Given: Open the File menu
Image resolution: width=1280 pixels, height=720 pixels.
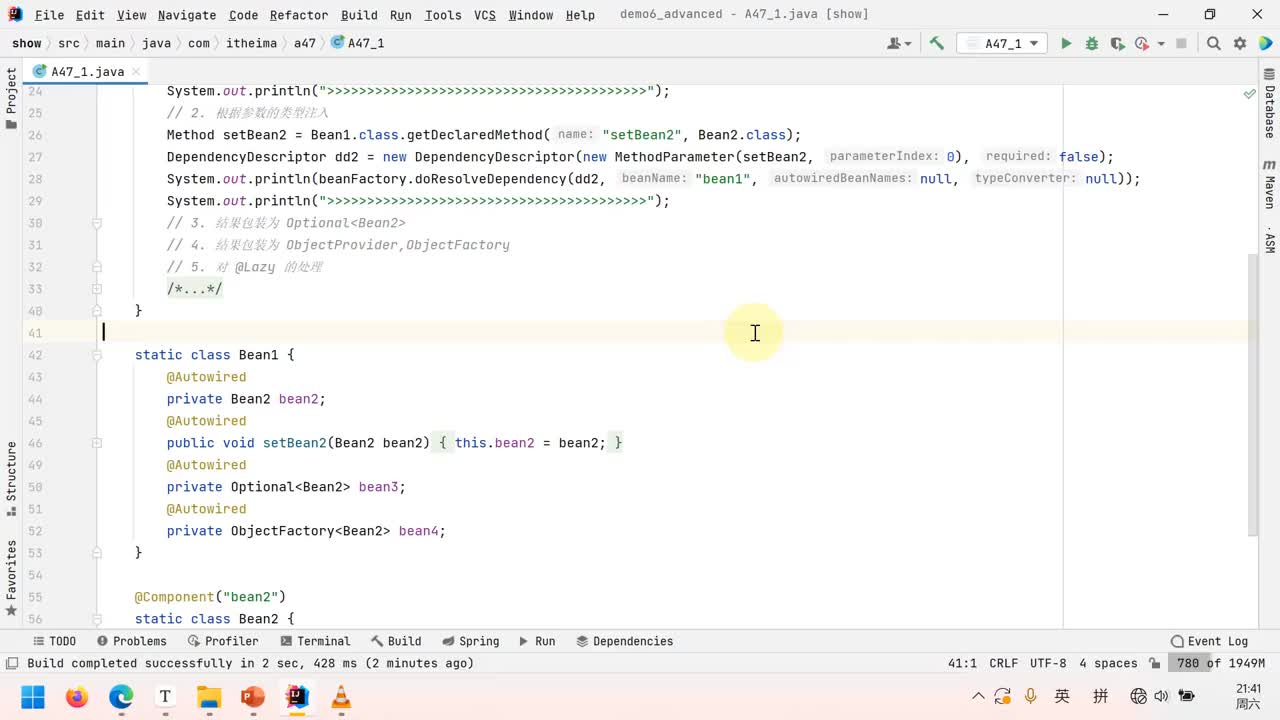Looking at the screenshot, I should coord(49,15).
